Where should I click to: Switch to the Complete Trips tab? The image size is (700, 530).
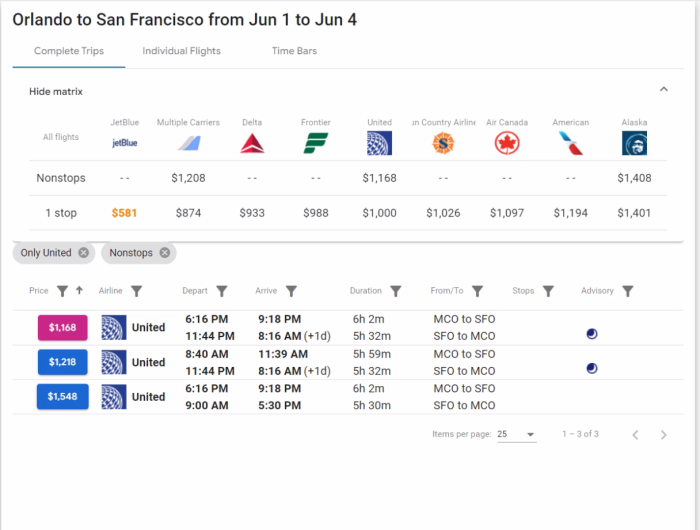point(69,51)
